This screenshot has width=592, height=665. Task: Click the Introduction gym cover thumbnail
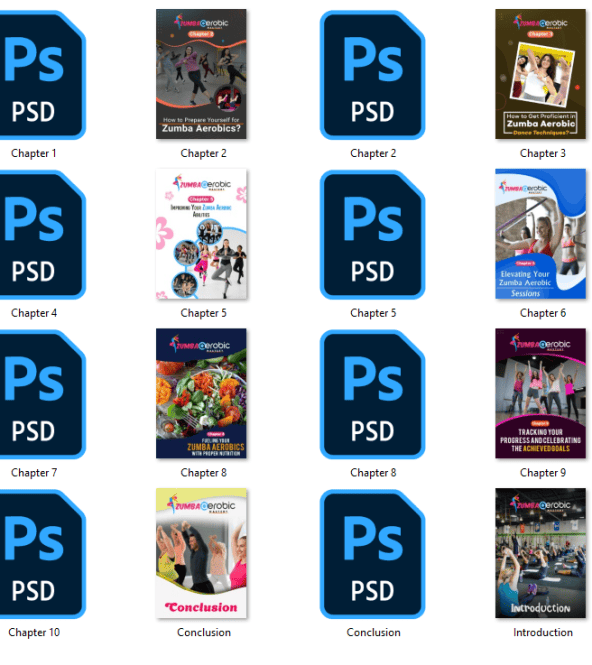pos(540,553)
